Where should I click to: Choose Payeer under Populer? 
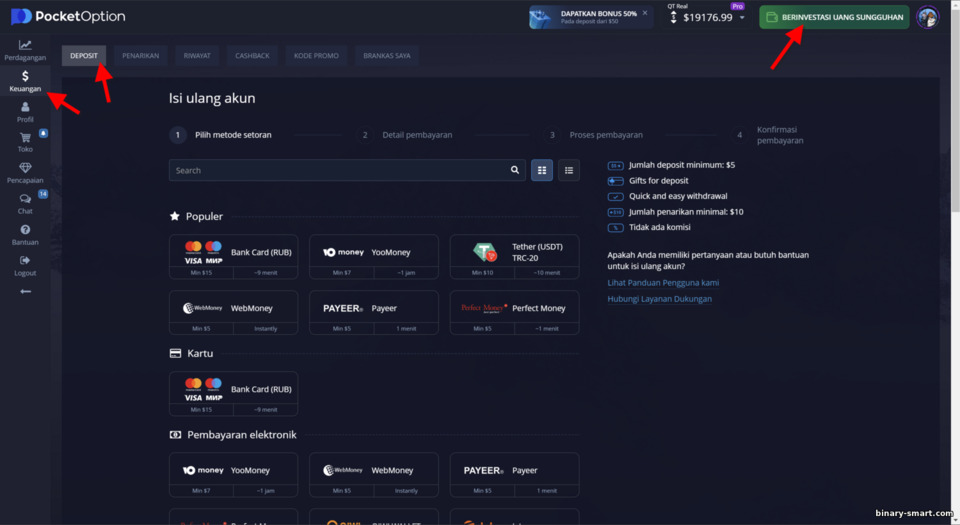(373, 313)
